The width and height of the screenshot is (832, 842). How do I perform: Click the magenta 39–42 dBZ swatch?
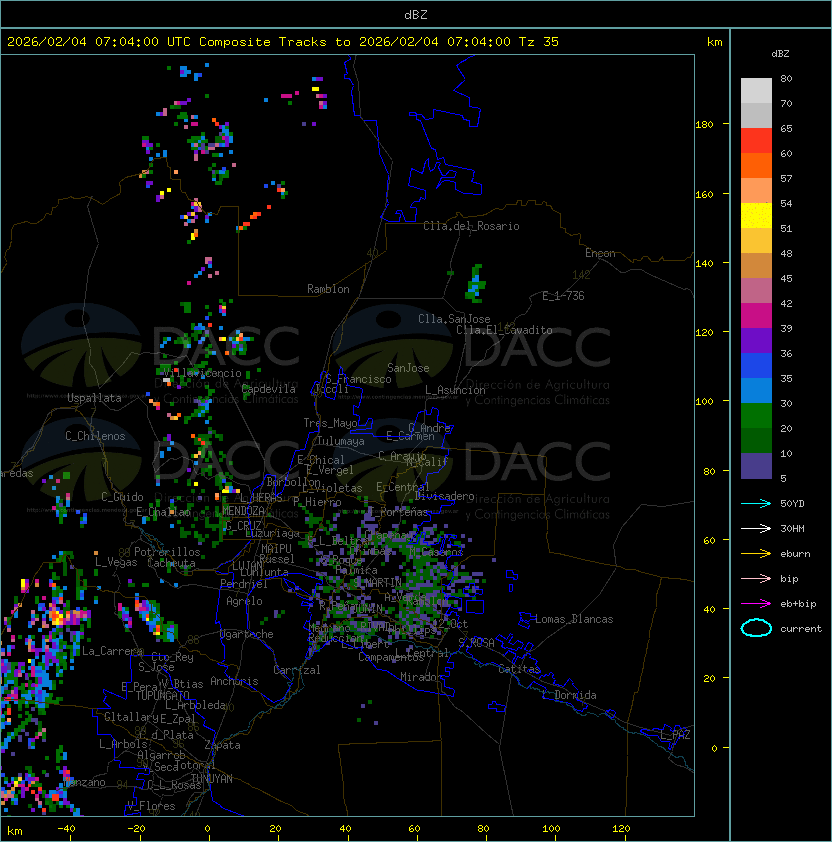point(756,316)
